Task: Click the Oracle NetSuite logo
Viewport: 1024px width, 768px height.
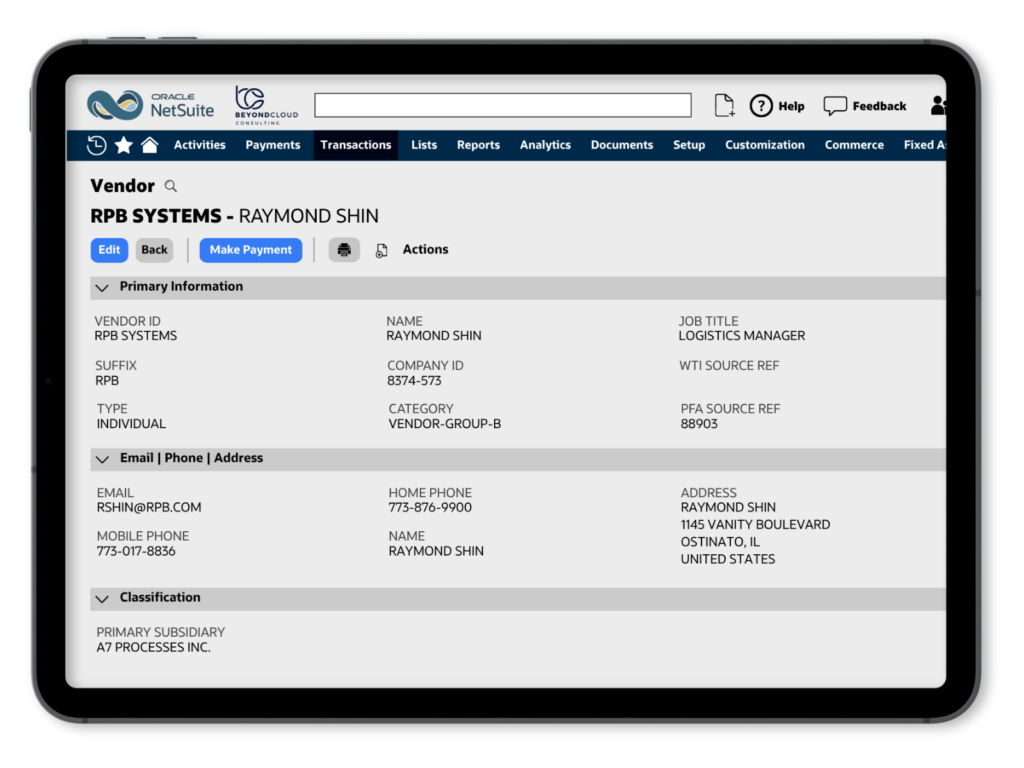Action: click(150, 105)
